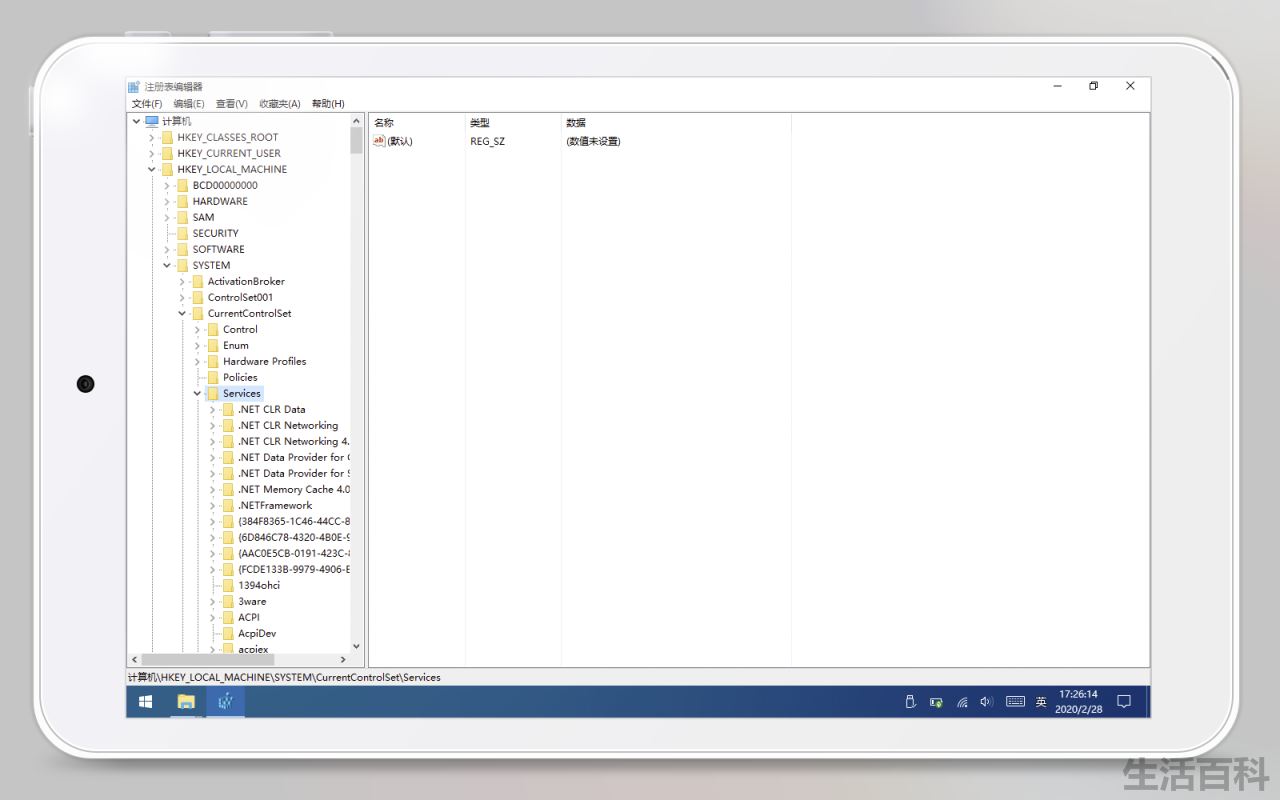Select the AcpiDev key
Viewport: 1280px width, 800px height.
(257, 633)
